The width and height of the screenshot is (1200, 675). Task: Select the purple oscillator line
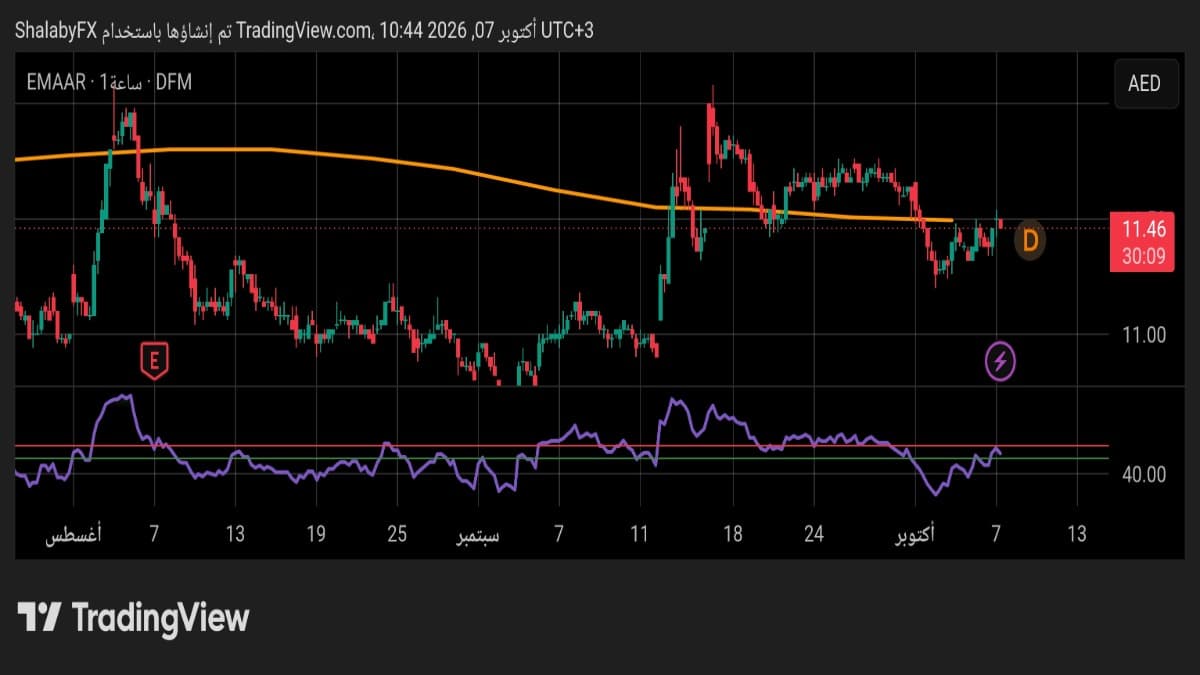point(508,445)
